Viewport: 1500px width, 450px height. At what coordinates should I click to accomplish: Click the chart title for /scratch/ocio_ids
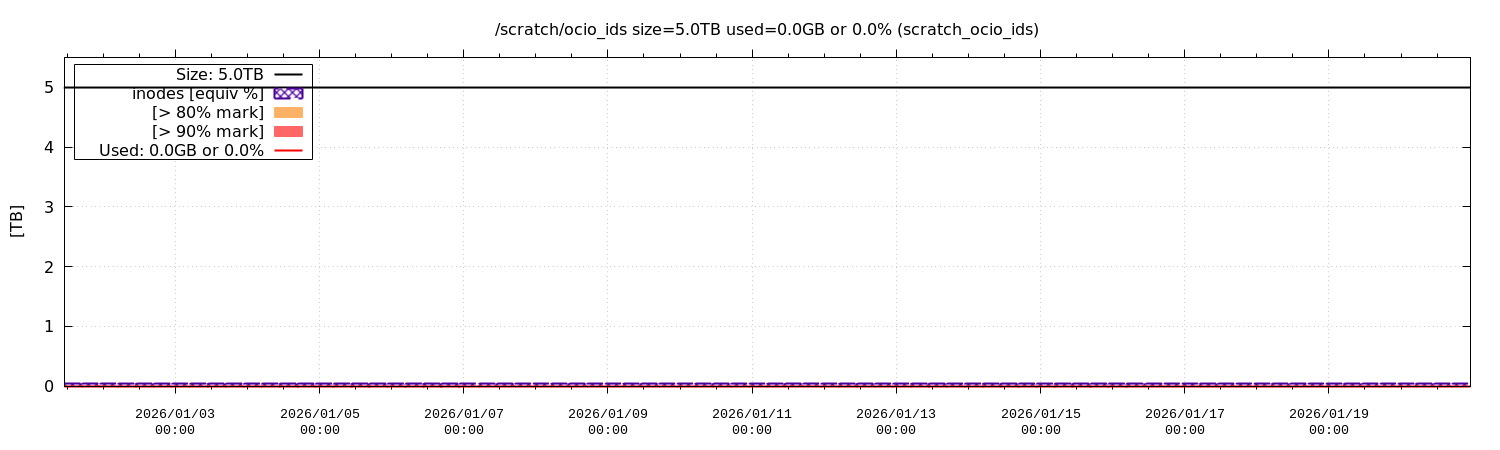(766, 30)
